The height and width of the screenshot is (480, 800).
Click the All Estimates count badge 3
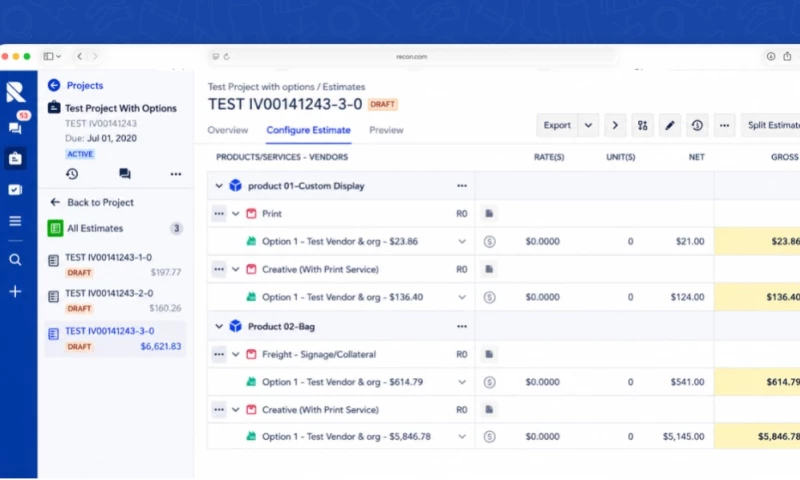[177, 228]
